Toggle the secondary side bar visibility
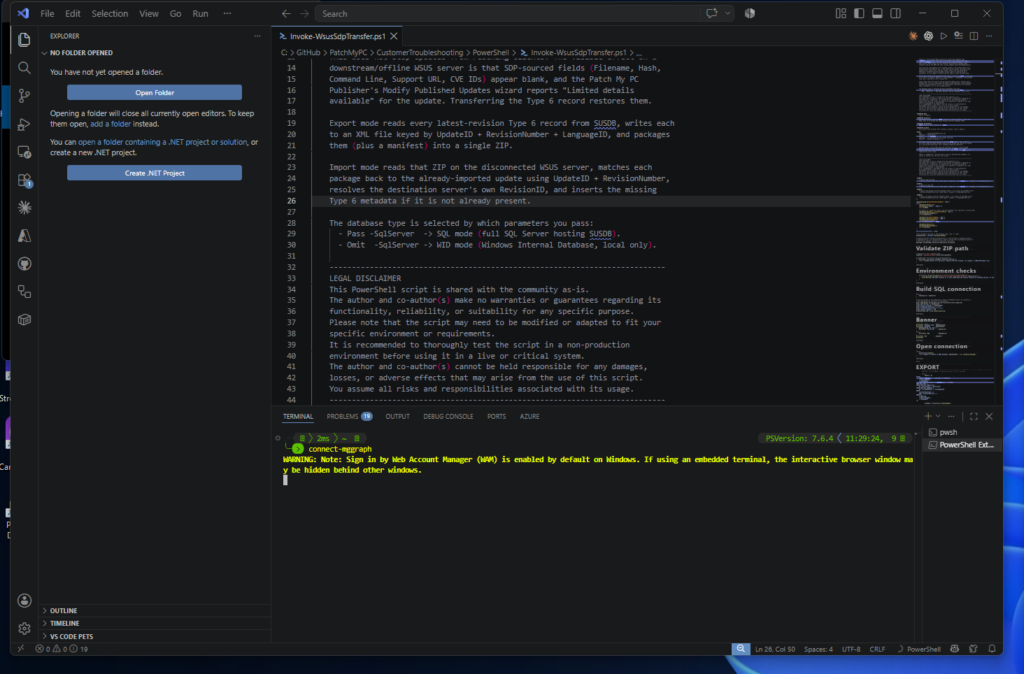 tap(895, 13)
